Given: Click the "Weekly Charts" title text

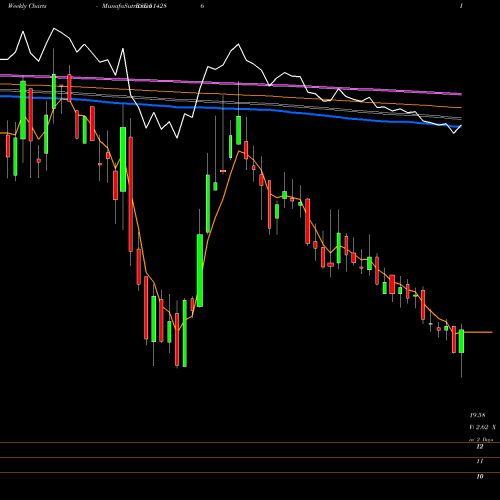Looking at the screenshot, I should [27, 6].
